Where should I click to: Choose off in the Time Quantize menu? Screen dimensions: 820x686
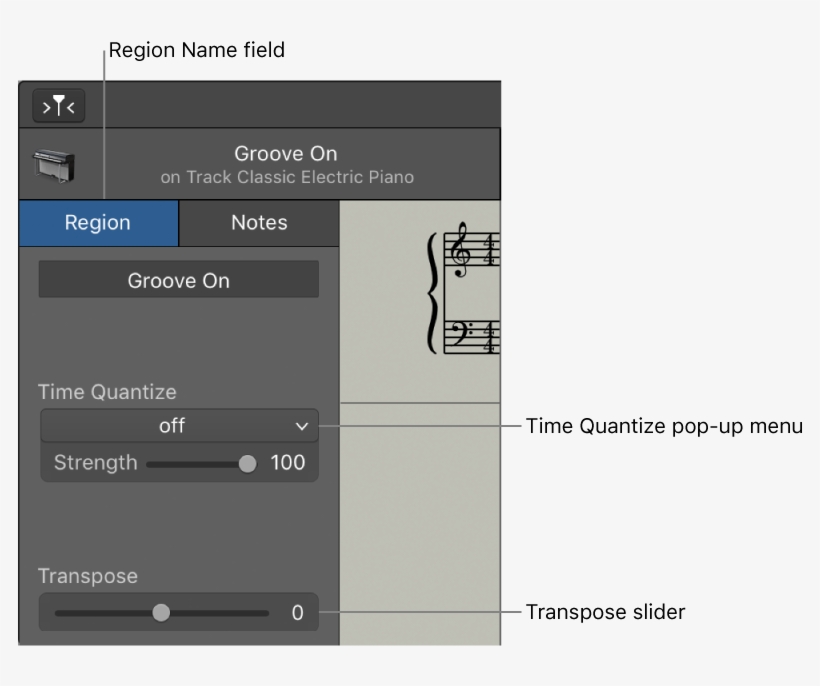point(170,425)
